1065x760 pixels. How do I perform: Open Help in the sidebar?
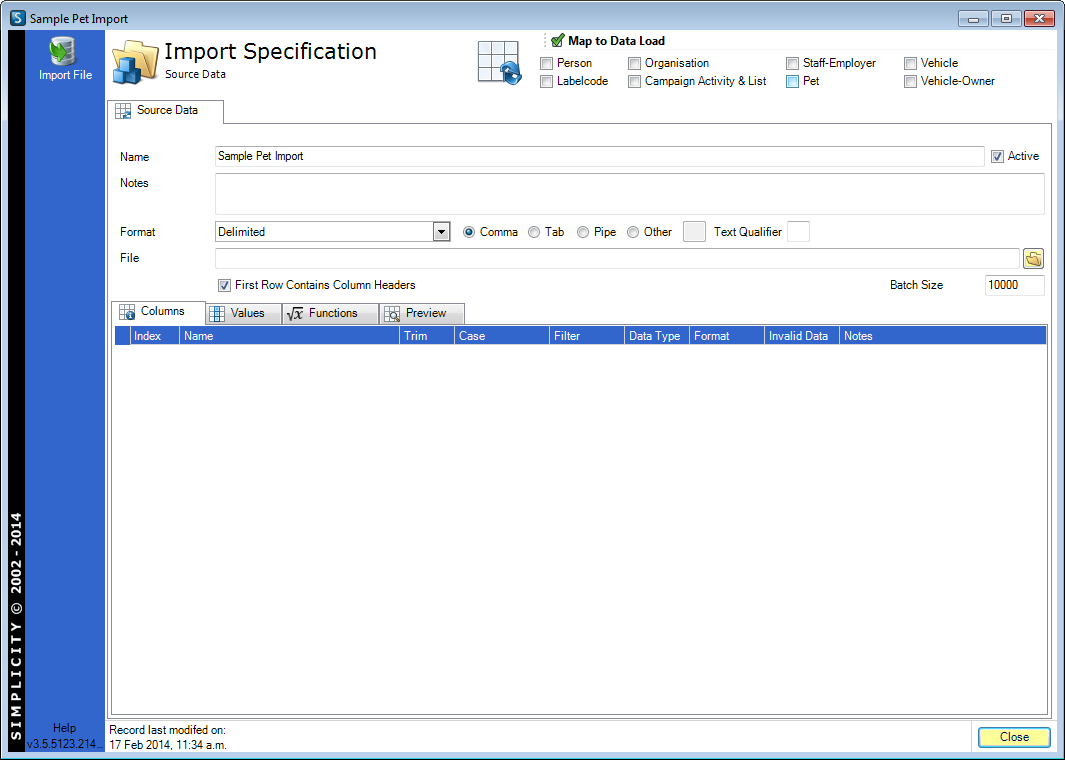click(65, 728)
